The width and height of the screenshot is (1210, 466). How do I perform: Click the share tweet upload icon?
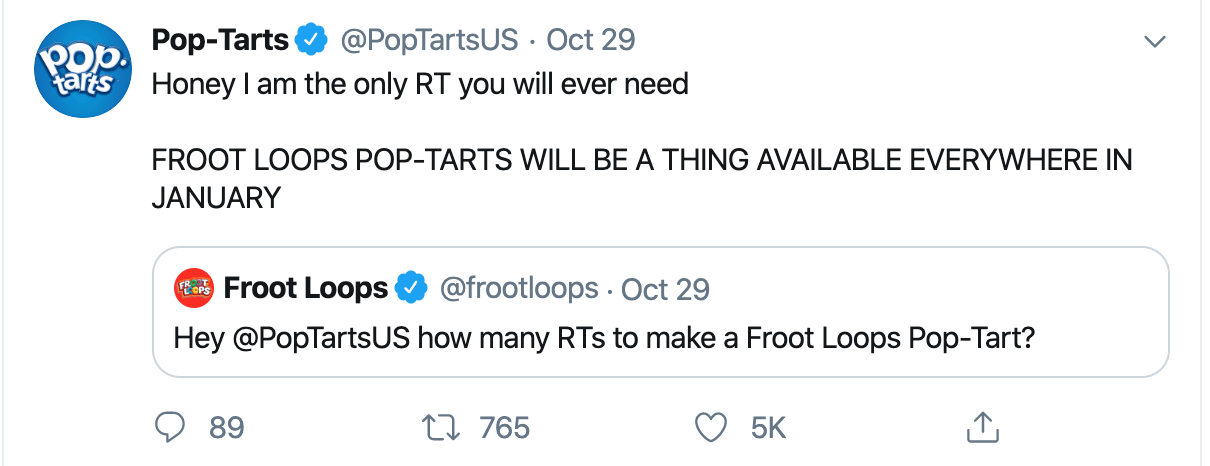point(982,428)
